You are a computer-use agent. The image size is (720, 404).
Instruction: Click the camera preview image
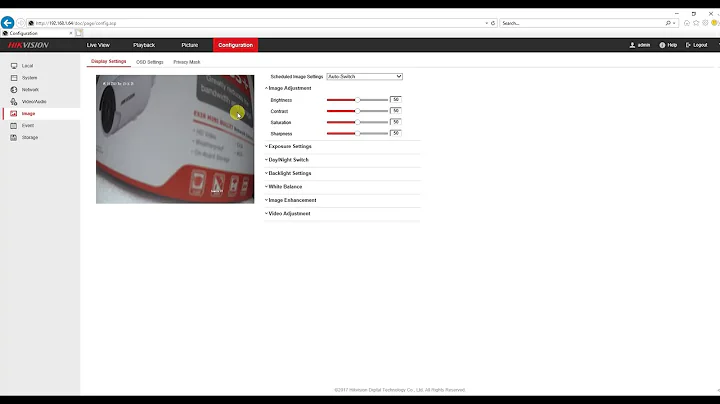click(x=175, y=139)
